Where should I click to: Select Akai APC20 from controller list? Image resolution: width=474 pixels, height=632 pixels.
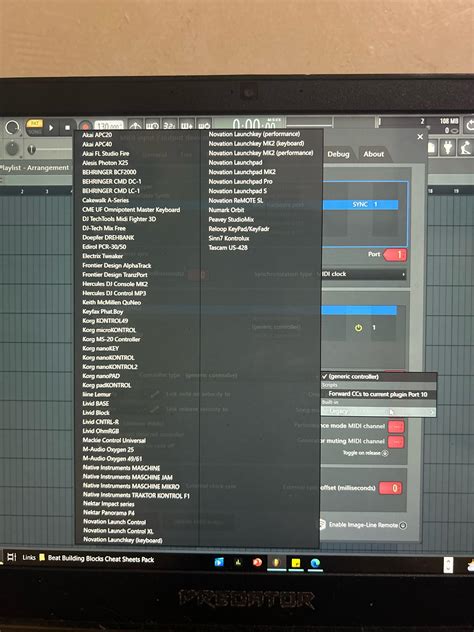click(97, 135)
